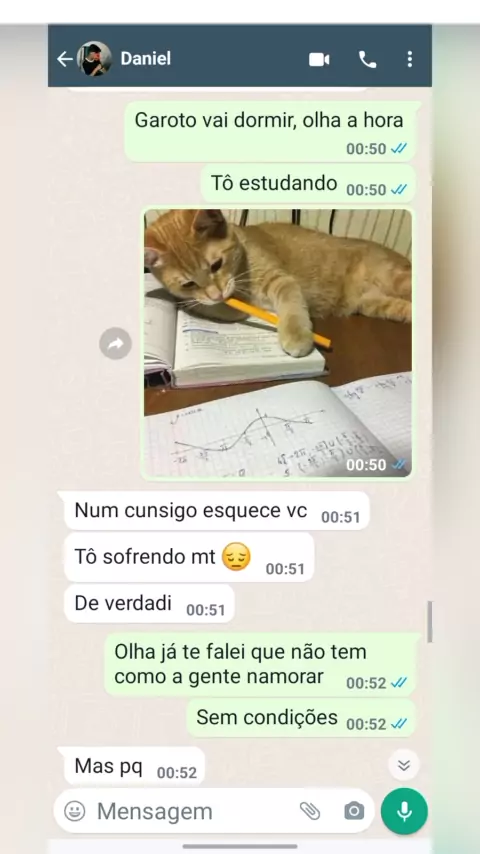Open the emoji picker
This screenshot has width=480, height=854.
pos(75,811)
